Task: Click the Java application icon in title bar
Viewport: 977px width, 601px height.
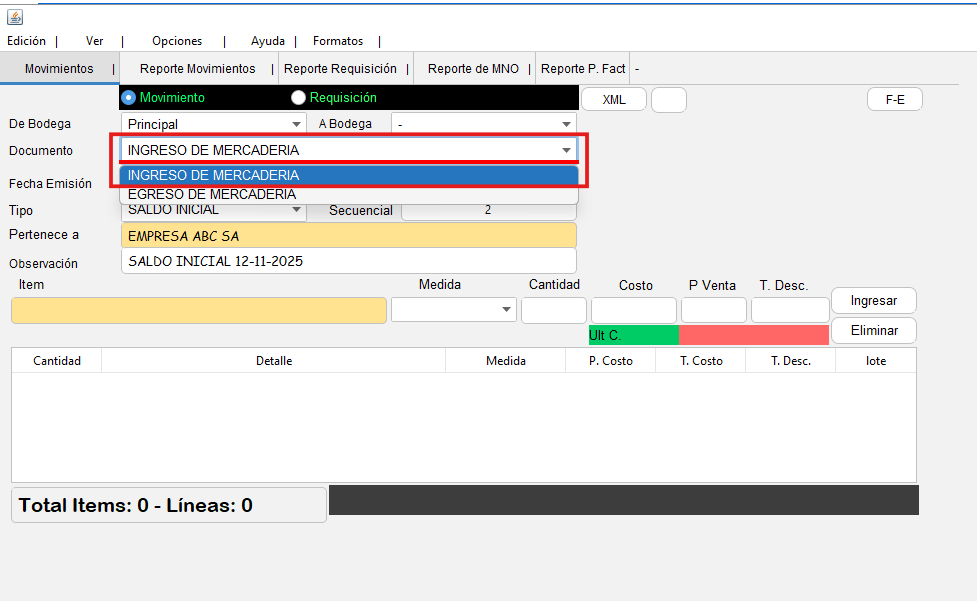Action: [15, 17]
